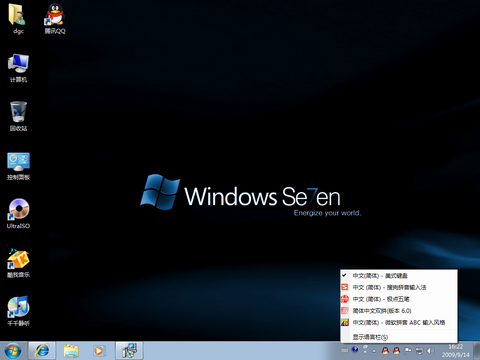Click the network tray icon
Screen dimensions: 480x360
point(419,351)
